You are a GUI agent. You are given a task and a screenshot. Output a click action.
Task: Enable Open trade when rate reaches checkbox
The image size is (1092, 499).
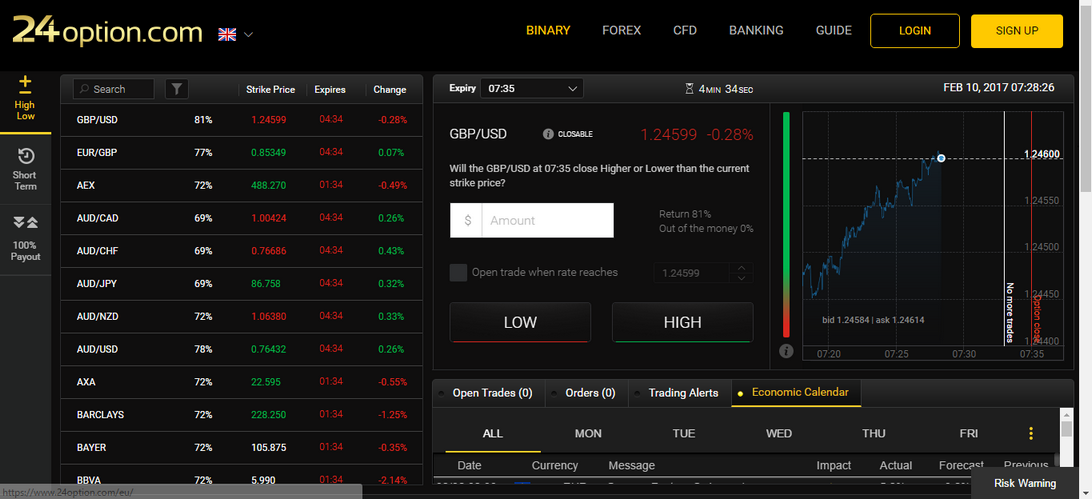pos(458,272)
